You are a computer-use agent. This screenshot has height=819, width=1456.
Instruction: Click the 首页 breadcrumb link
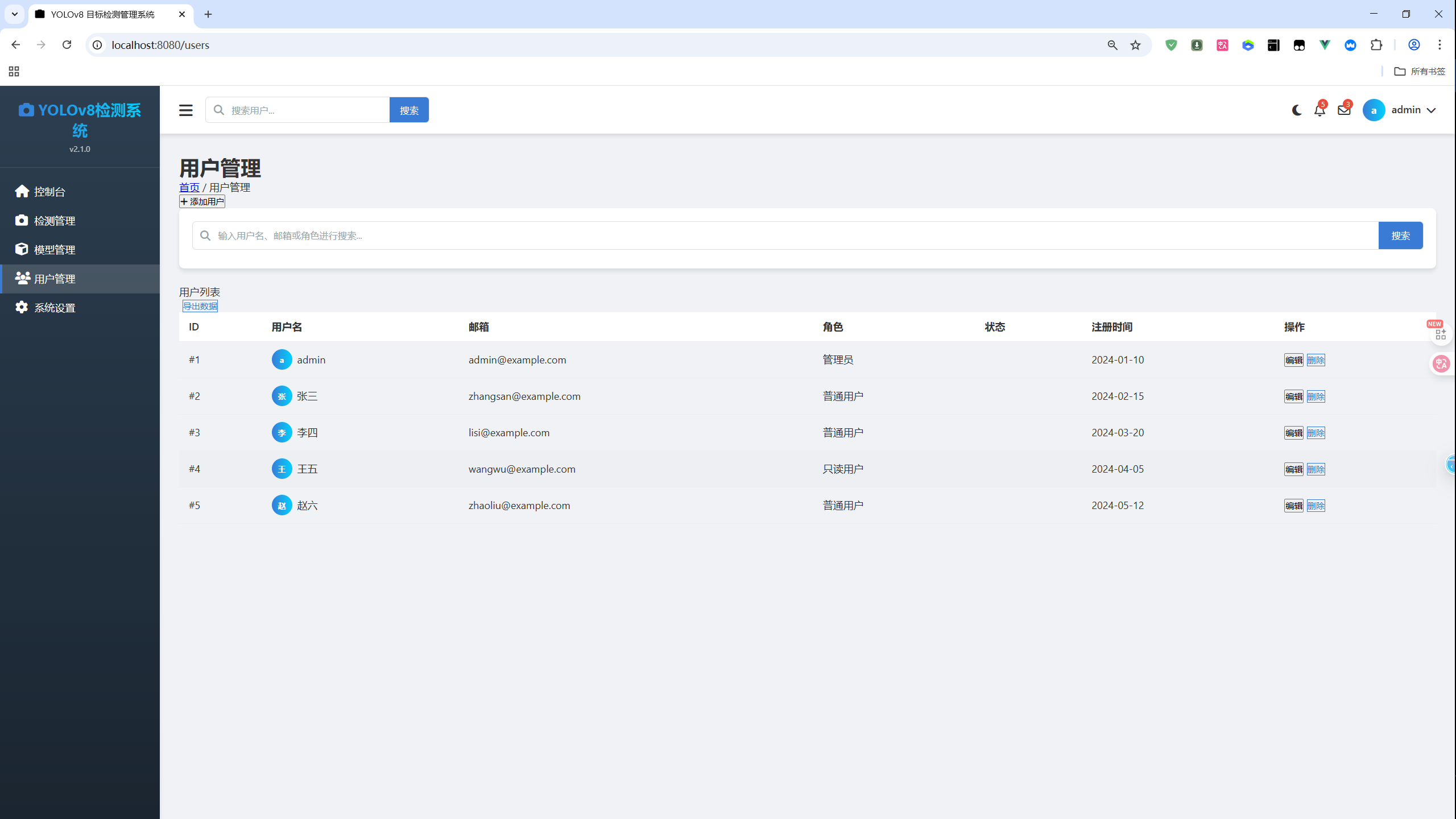click(x=189, y=188)
